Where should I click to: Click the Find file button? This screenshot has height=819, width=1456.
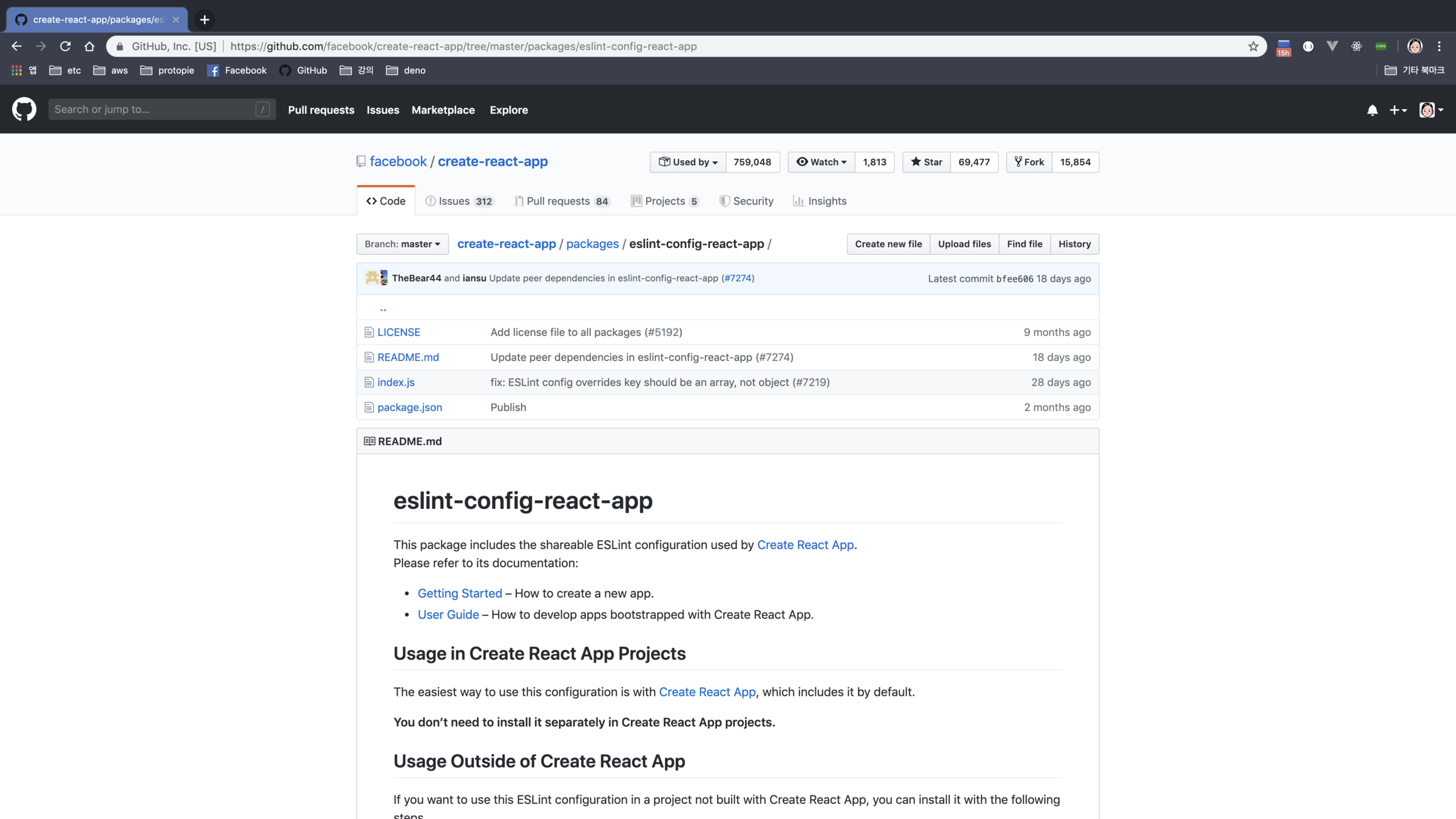point(1025,244)
